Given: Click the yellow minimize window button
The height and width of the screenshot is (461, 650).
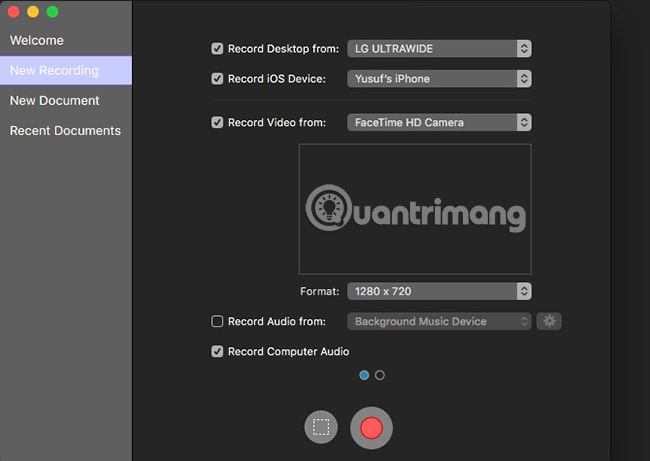Looking at the screenshot, I should coord(33,12).
